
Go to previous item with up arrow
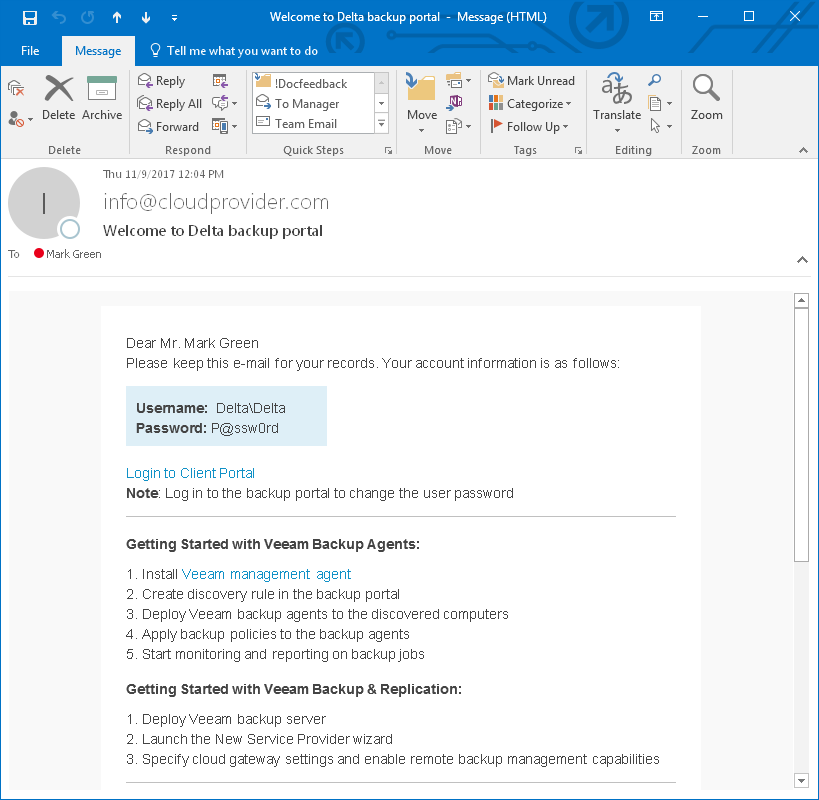pos(117,18)
